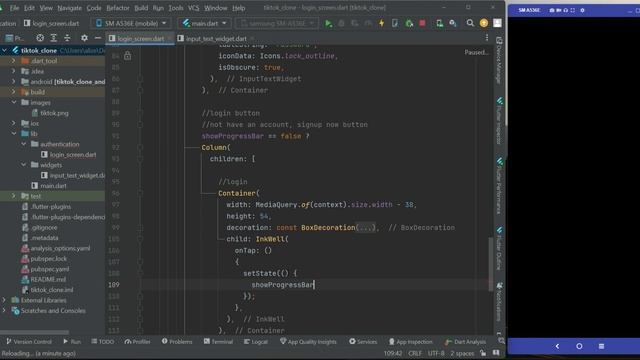This screenshot has width=640, height=360.
Task: Click Android back button on device mirror
Action: [x=557, y=346]
